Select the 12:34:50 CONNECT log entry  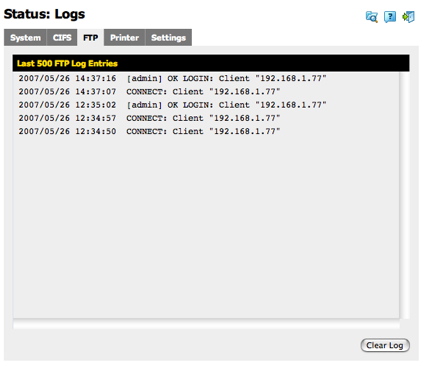(149, 131)
